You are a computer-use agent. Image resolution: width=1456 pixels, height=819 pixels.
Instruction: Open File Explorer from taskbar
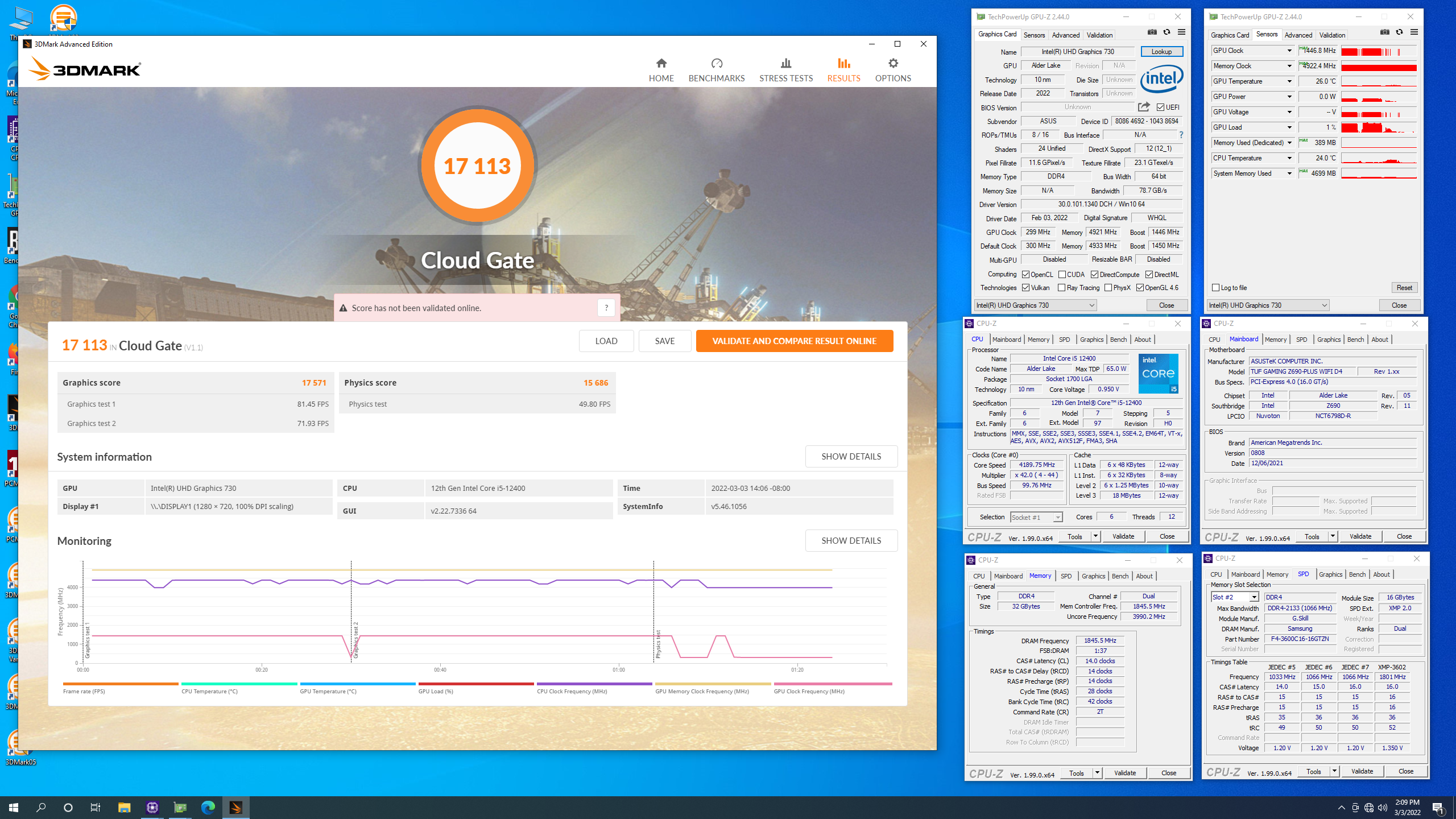point(124,807)
